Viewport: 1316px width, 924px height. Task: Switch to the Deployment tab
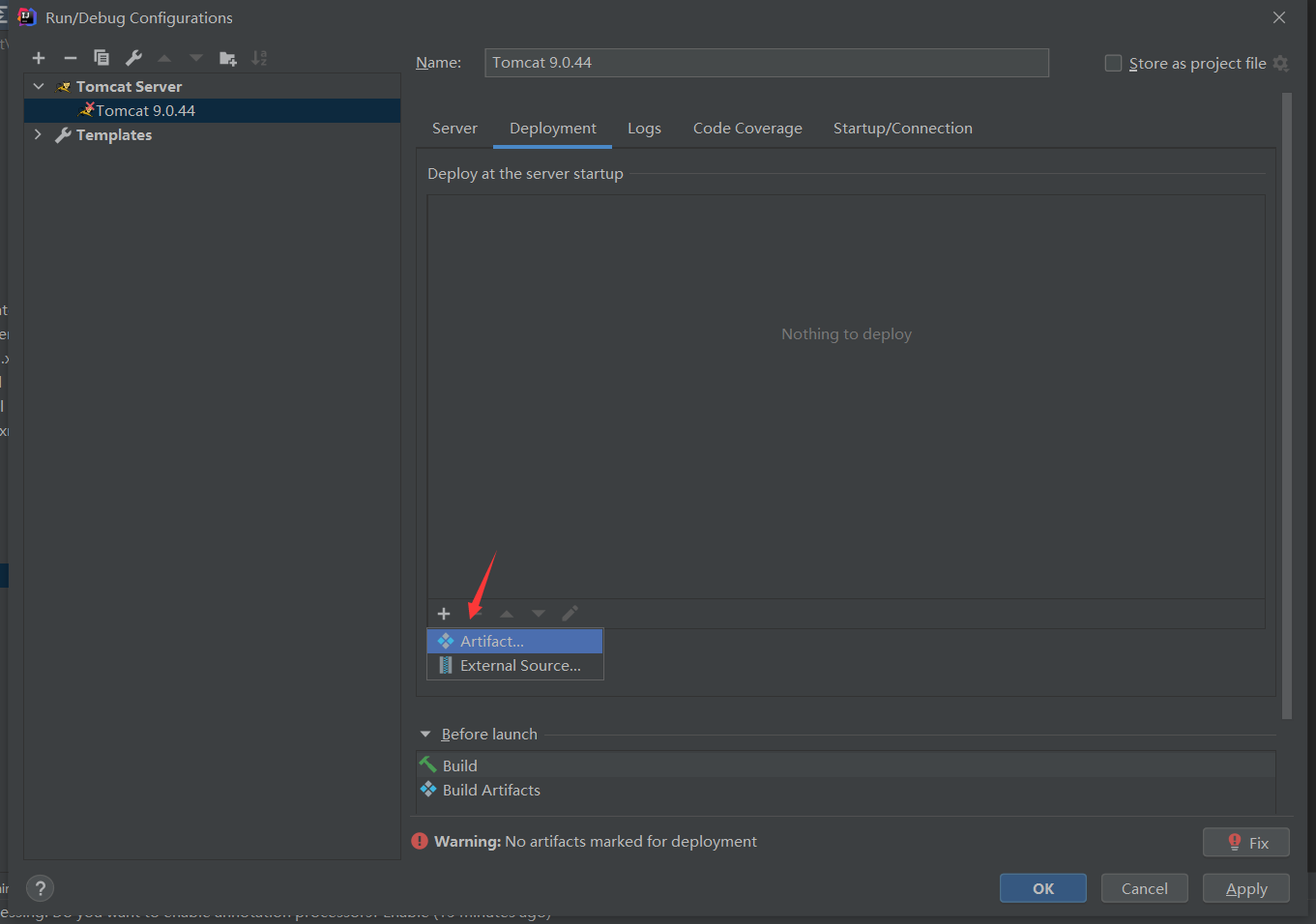553,128
